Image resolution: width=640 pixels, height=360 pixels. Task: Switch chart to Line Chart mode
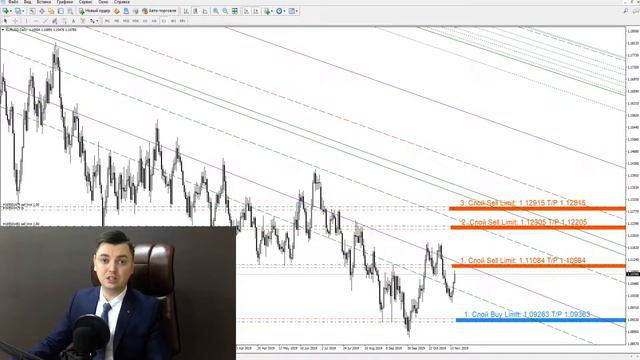pyautogui.click(x=205, y=11)
